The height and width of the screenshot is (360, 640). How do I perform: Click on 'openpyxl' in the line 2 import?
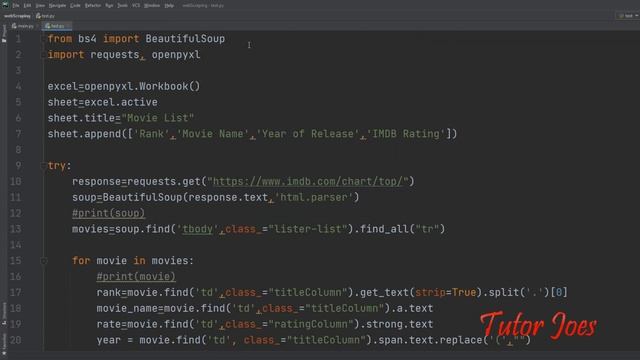[176, 55]
